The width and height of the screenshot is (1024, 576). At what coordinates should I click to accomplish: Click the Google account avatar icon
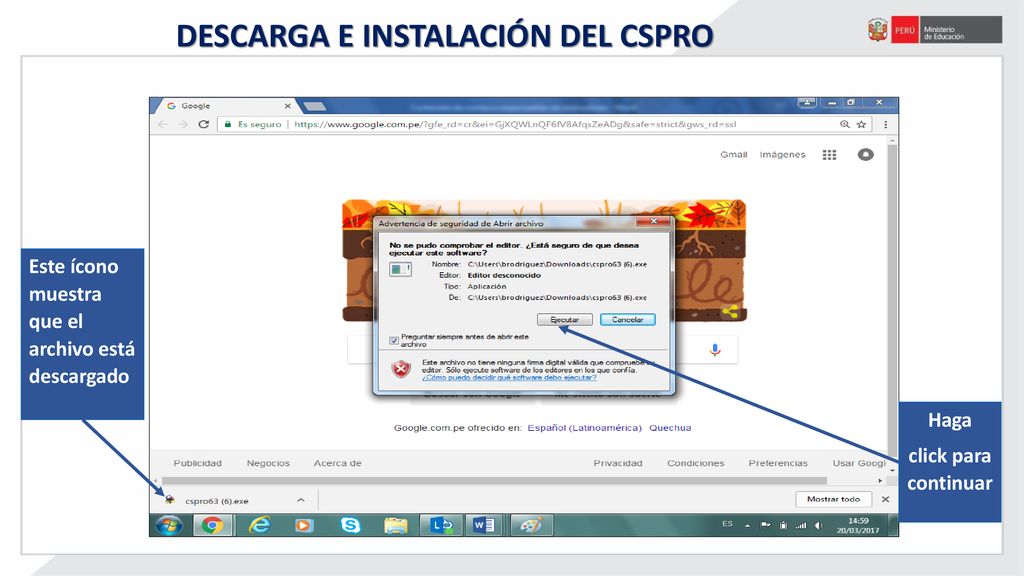pyautogui.click(x=865, y=155)
